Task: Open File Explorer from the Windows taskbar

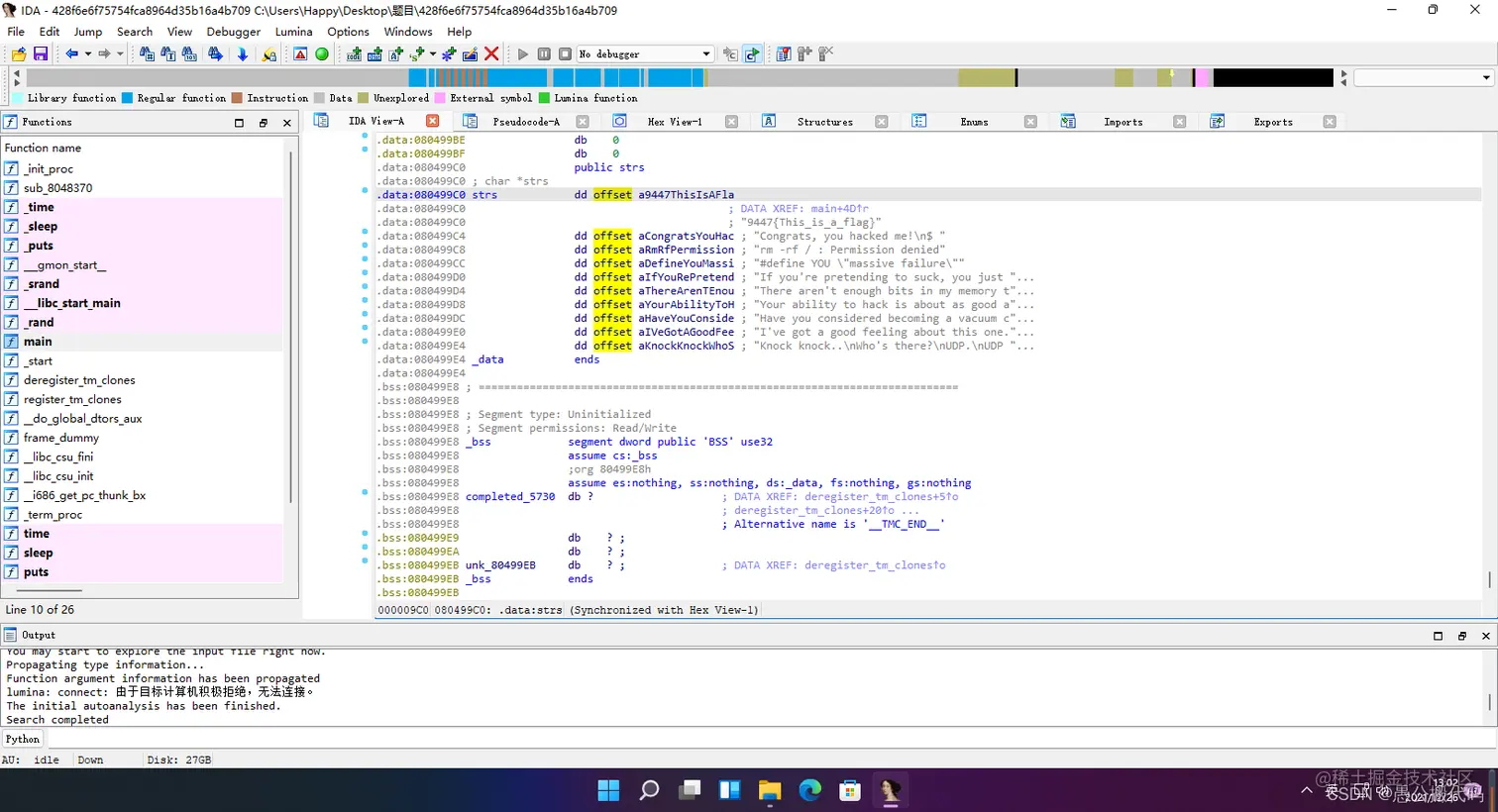Action: pyautogui.click(x=770, y=790)
